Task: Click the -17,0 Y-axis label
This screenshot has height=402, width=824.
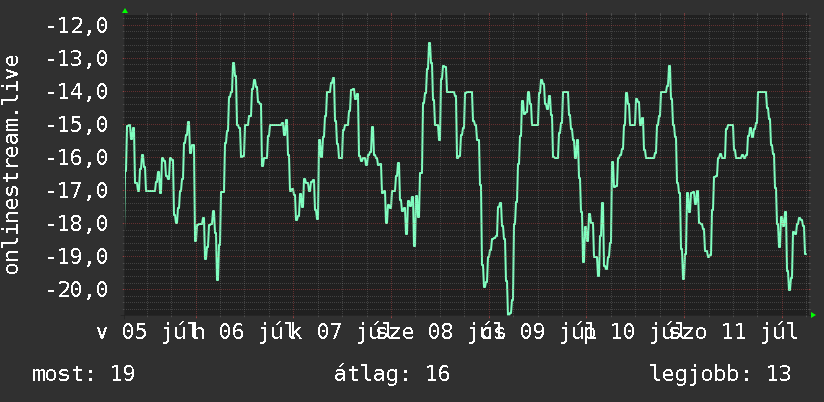Action: coord(77,190)
